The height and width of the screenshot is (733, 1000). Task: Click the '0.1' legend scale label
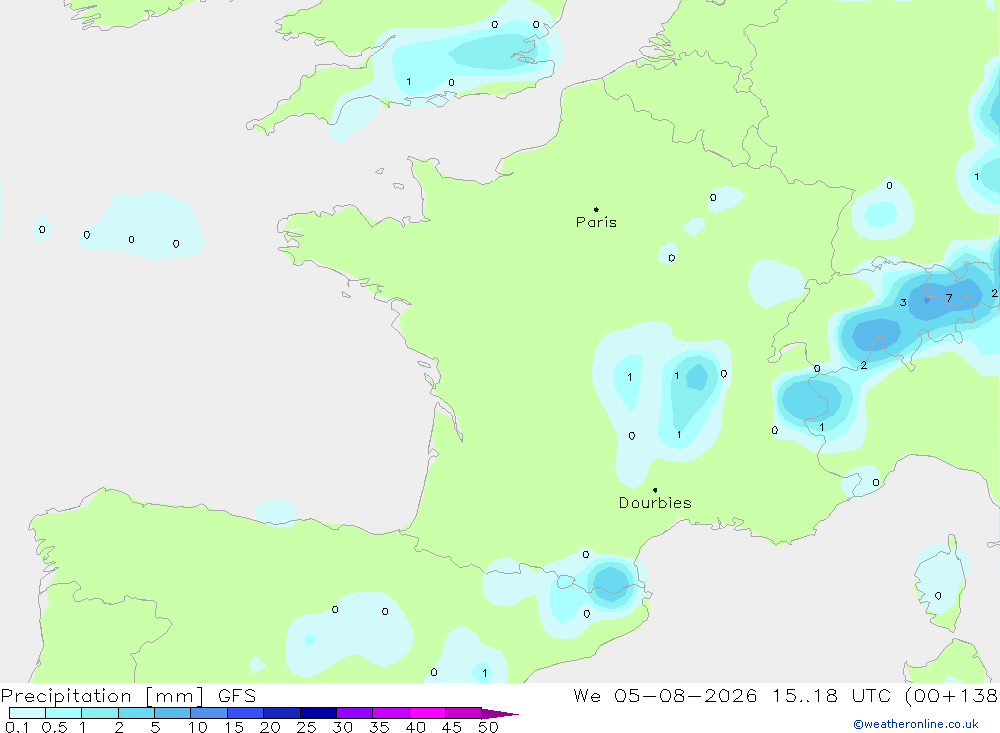pyautogui.click(x=17, y=727)
